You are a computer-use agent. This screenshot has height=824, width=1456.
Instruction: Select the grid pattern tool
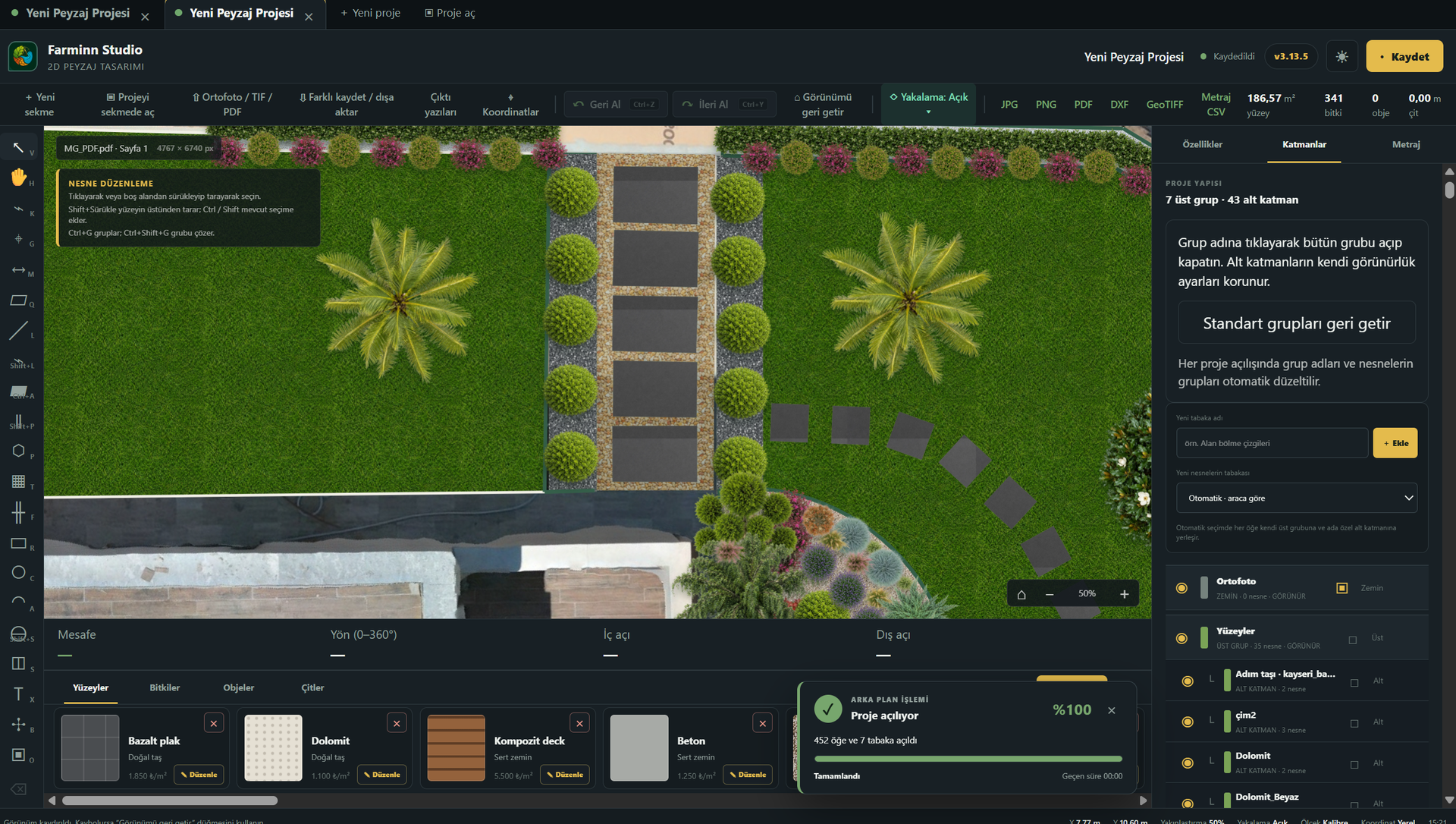tap(19, 481)
